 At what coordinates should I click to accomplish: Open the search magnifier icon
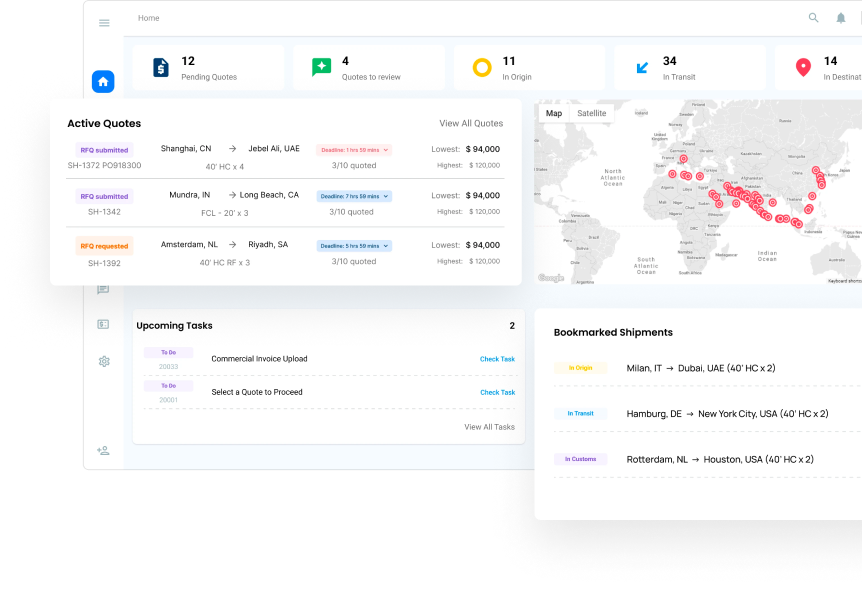pos(813,18)
